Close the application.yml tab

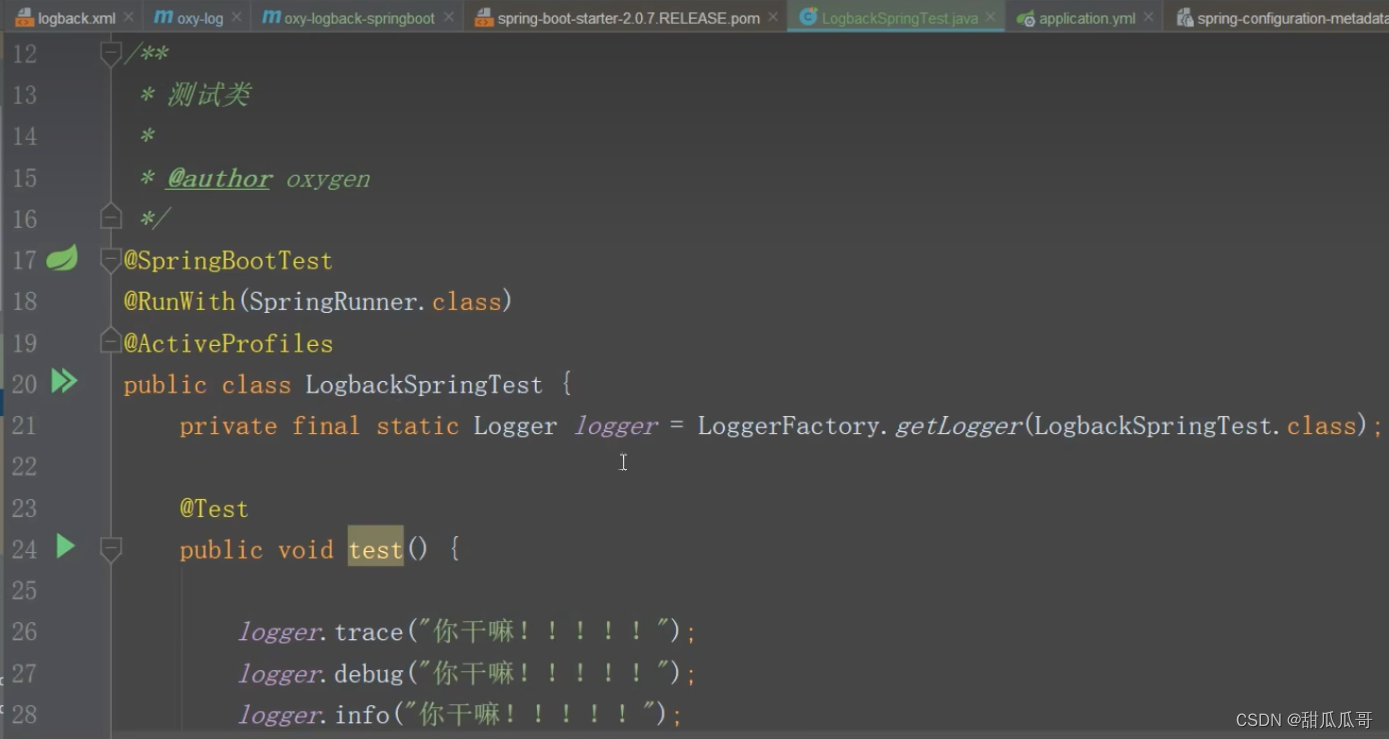(x=1149, y=18)
